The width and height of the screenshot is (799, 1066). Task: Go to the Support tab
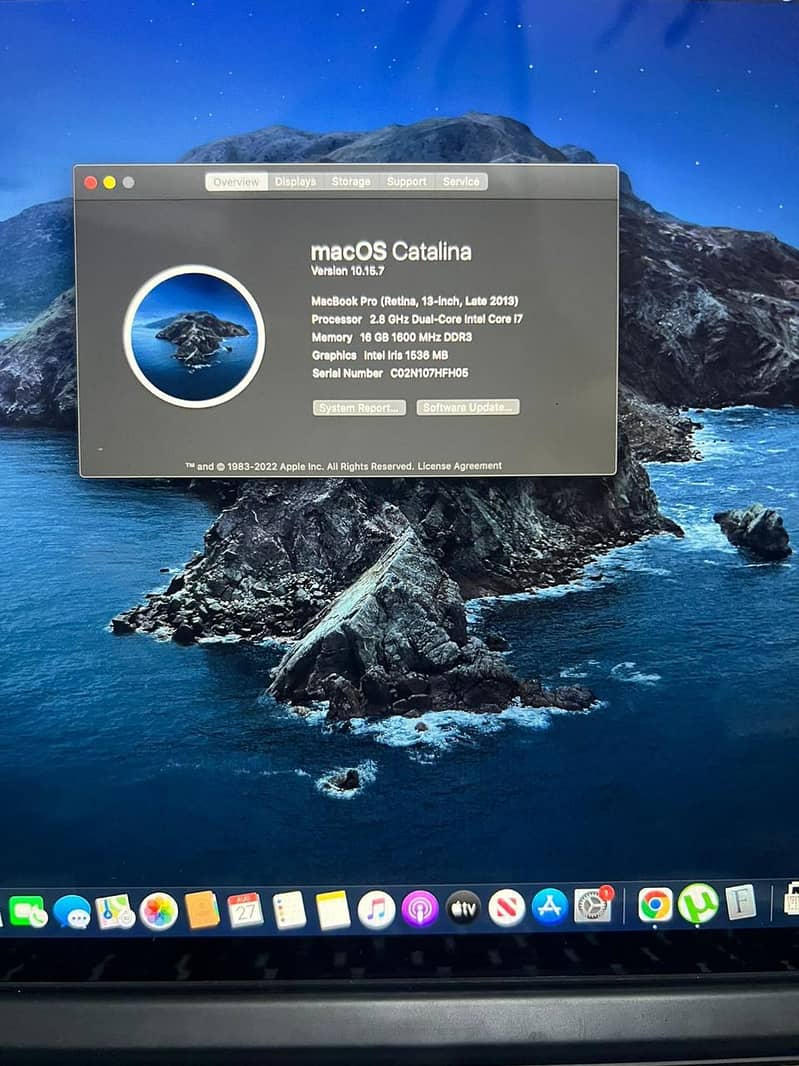407,182
